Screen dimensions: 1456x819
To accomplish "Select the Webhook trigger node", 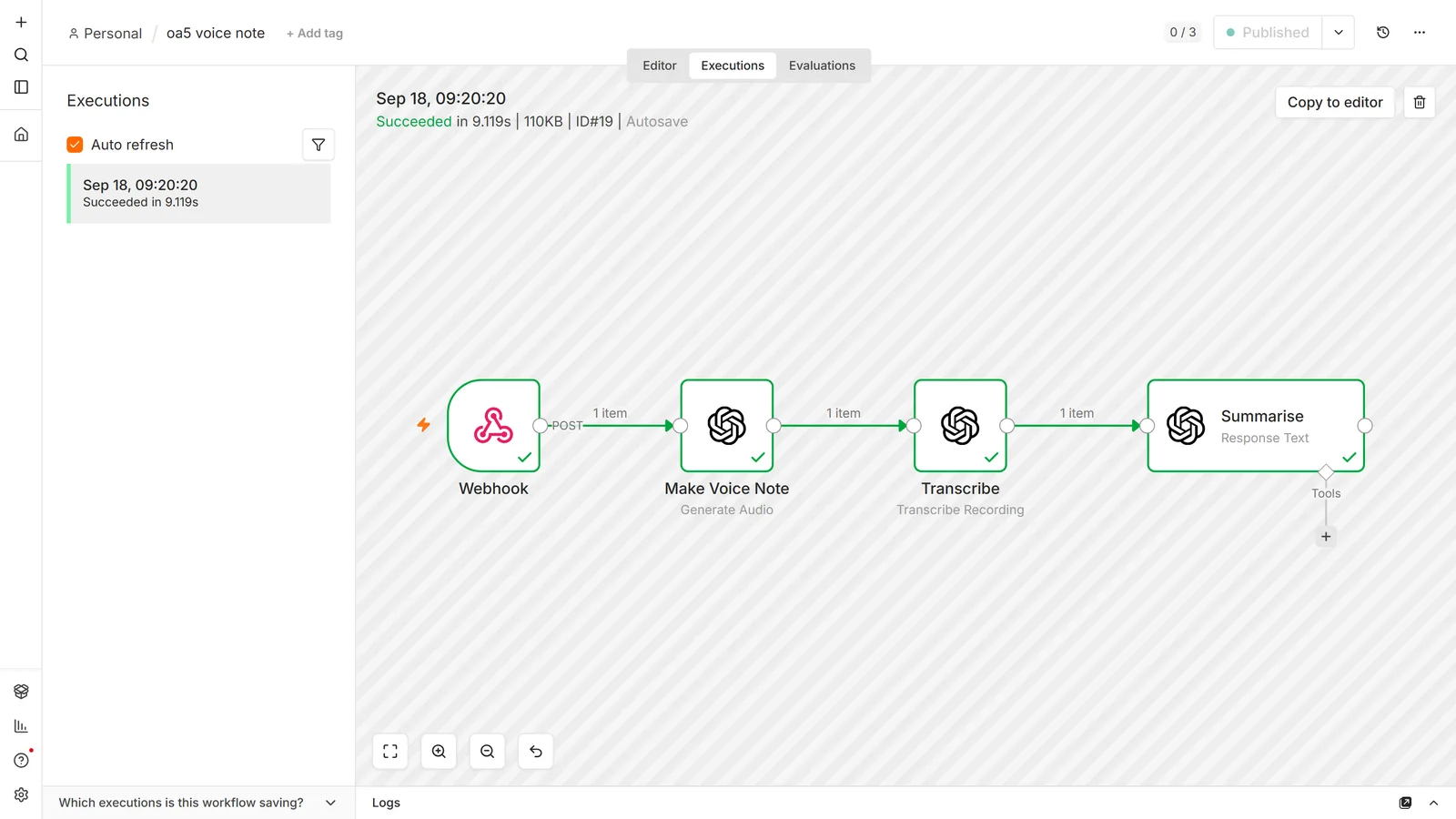I will [x=494, y=426].
